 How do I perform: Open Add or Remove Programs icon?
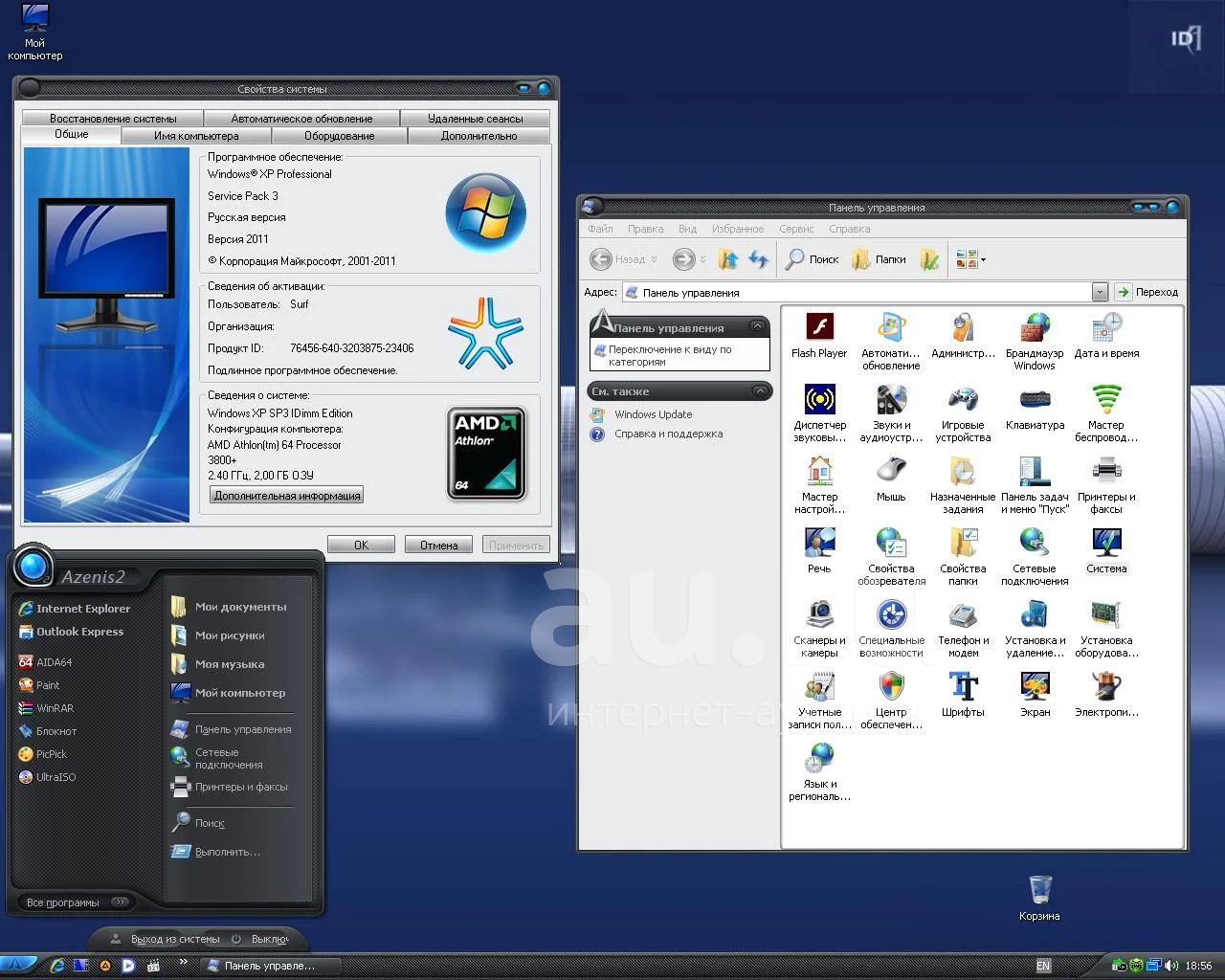(1035, 628)
